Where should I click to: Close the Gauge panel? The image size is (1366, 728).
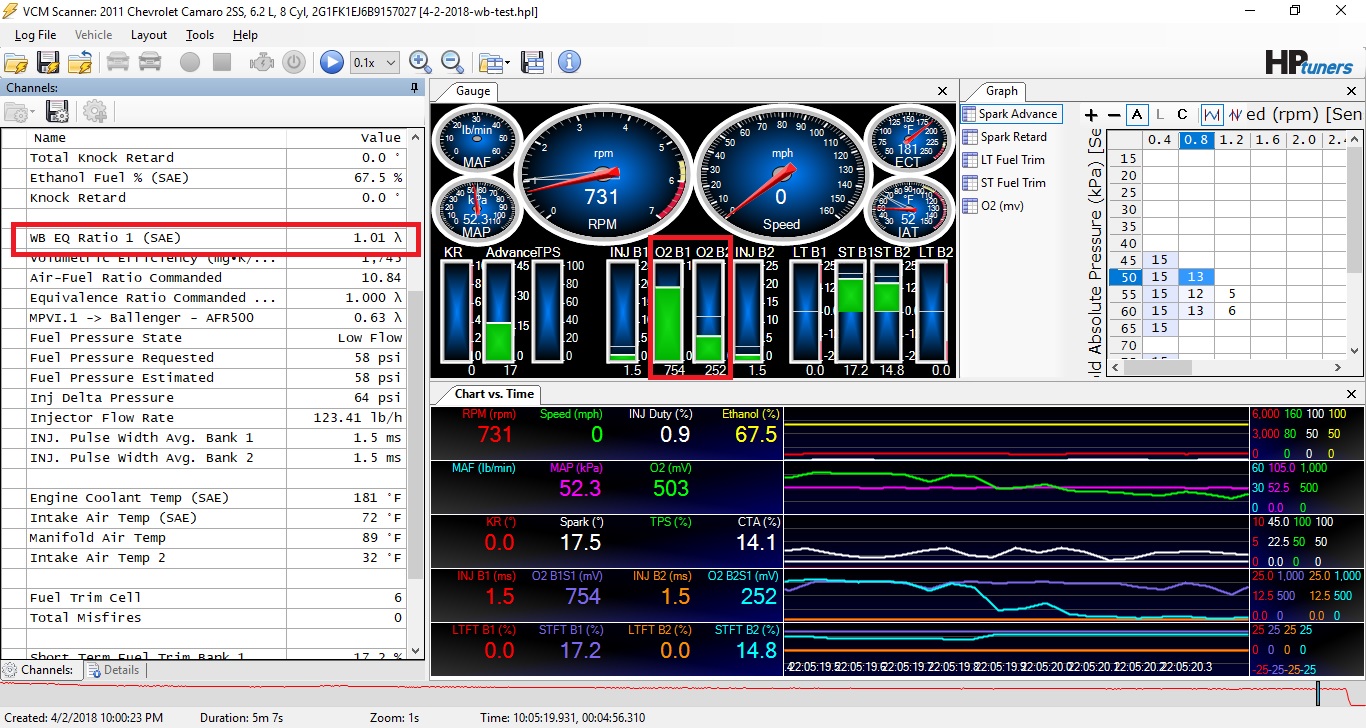[x=942, y=91]
